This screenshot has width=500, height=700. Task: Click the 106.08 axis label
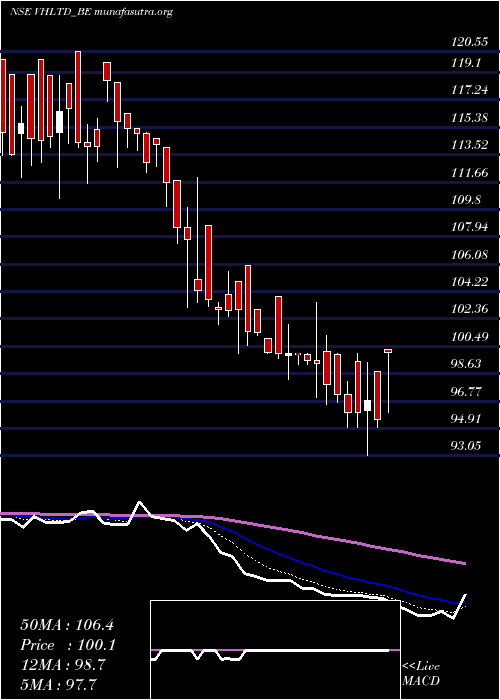tap(469, 254)
